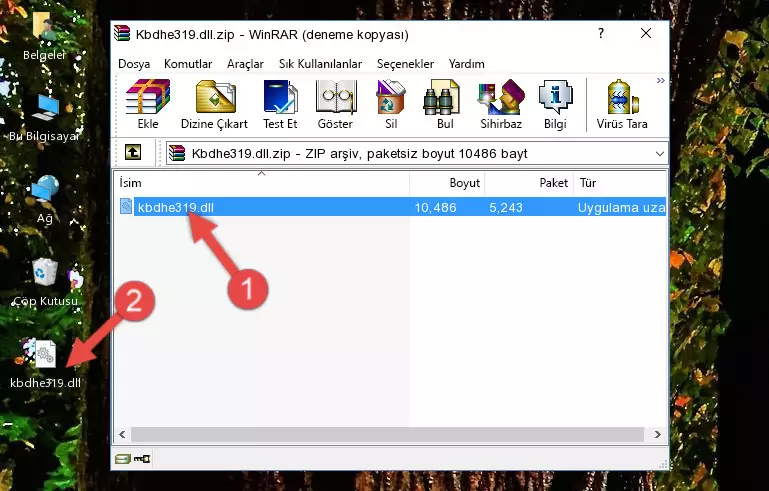Open the Komutlar menu
769x491 pixels.
188,64
